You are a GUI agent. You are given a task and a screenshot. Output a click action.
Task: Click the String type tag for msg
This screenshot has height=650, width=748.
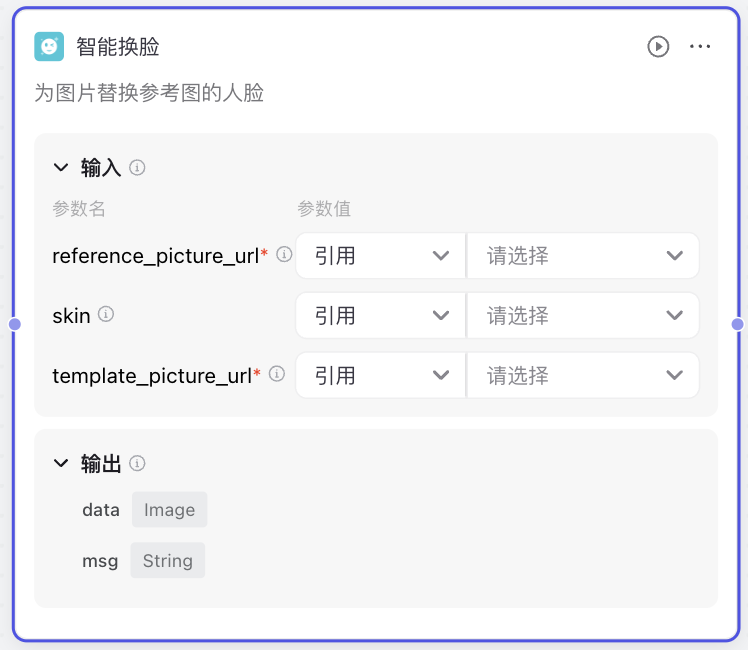point(168,560)
